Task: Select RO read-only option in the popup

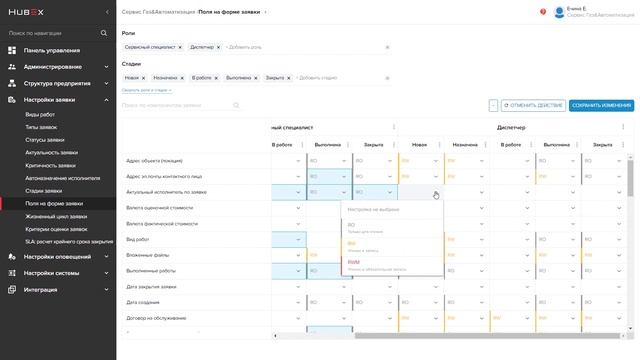Action: point(392,228)
